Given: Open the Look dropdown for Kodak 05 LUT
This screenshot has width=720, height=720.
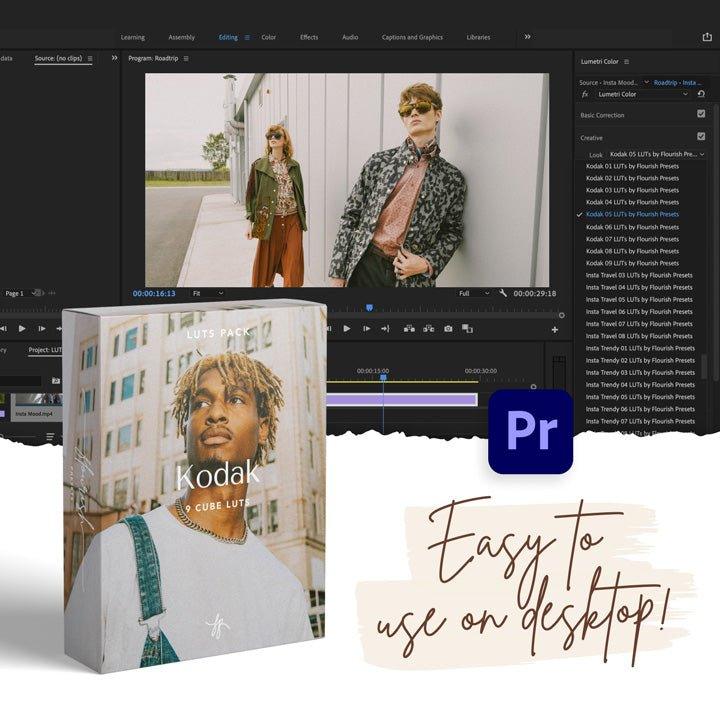Looking at the screenshot, I should click(x=656, y=154).
